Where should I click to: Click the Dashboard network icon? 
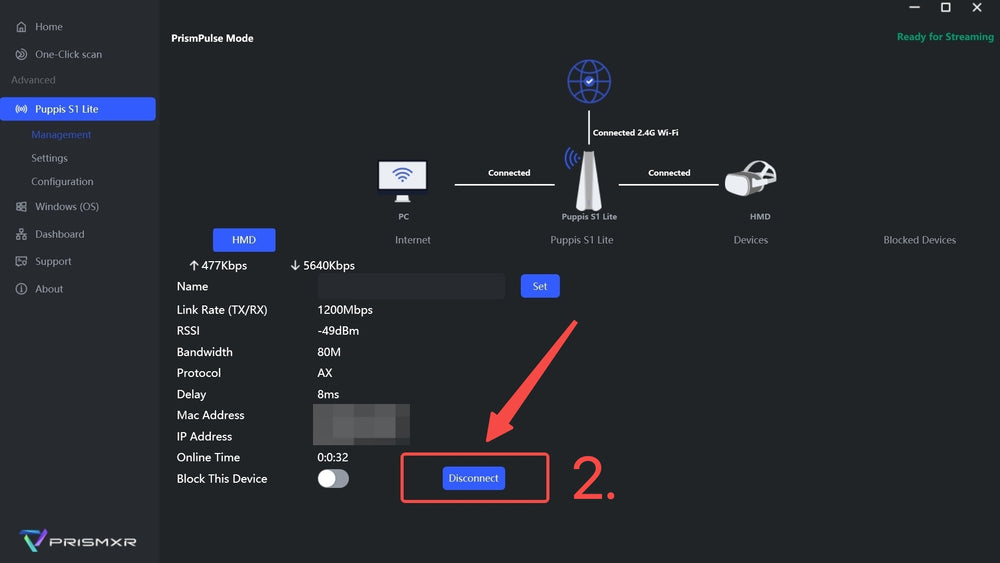(x=21, y=234)
